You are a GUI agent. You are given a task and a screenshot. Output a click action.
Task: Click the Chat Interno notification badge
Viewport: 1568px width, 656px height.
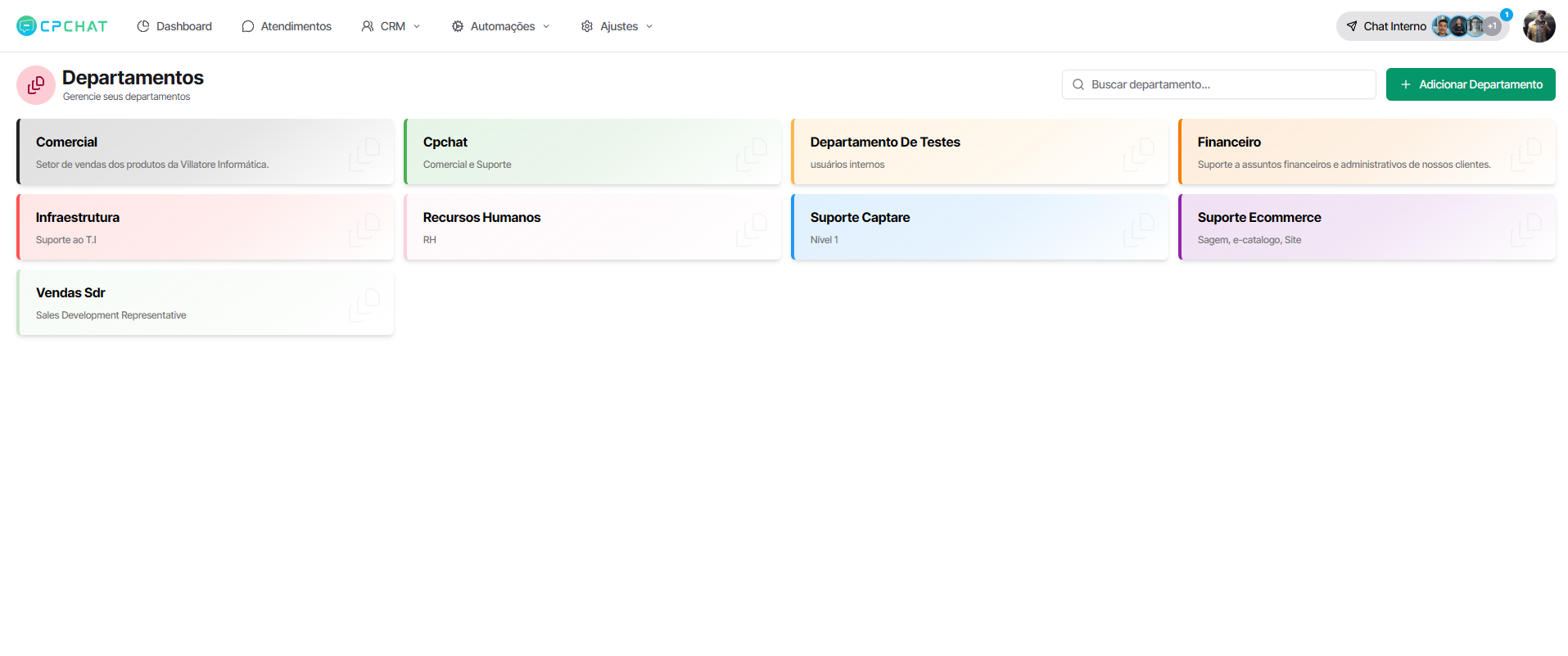(1507, 15)
